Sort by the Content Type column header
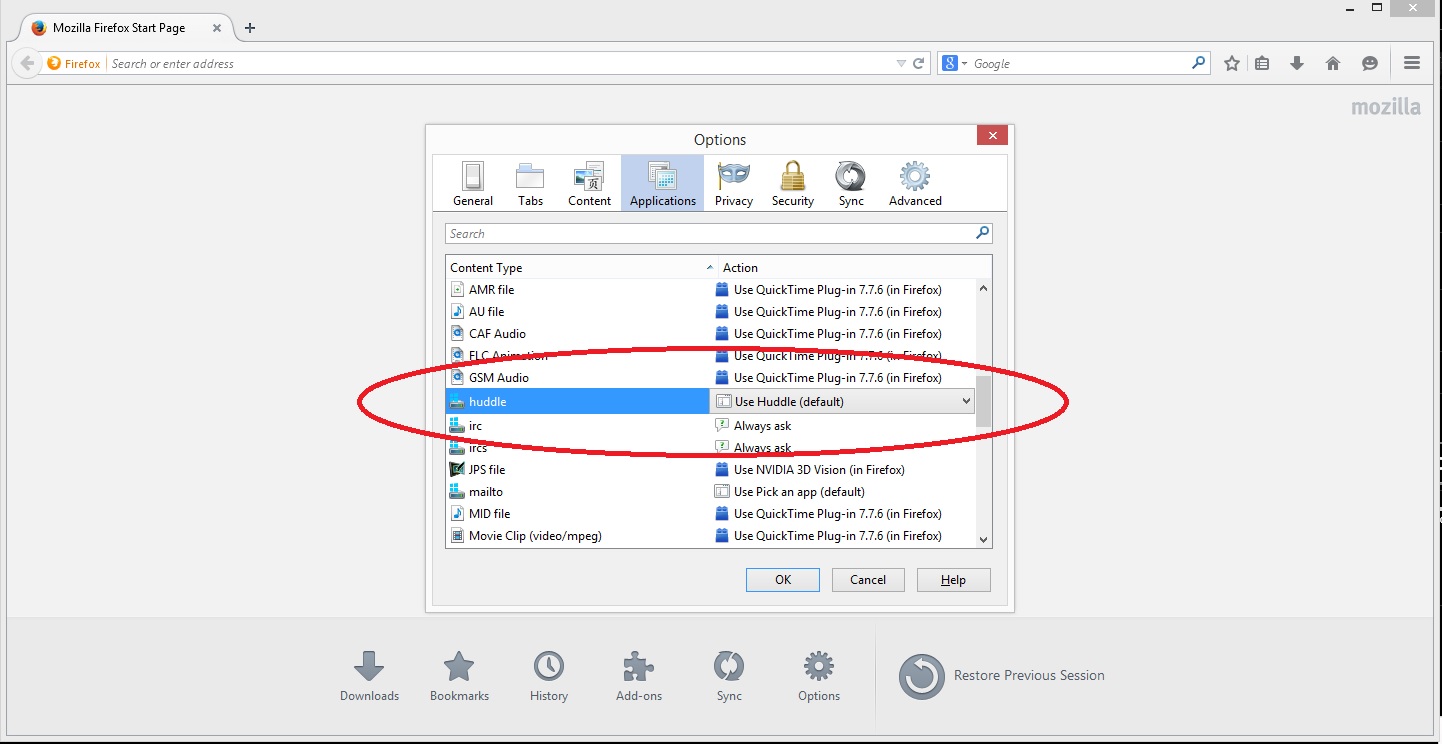 click(582, 267)
